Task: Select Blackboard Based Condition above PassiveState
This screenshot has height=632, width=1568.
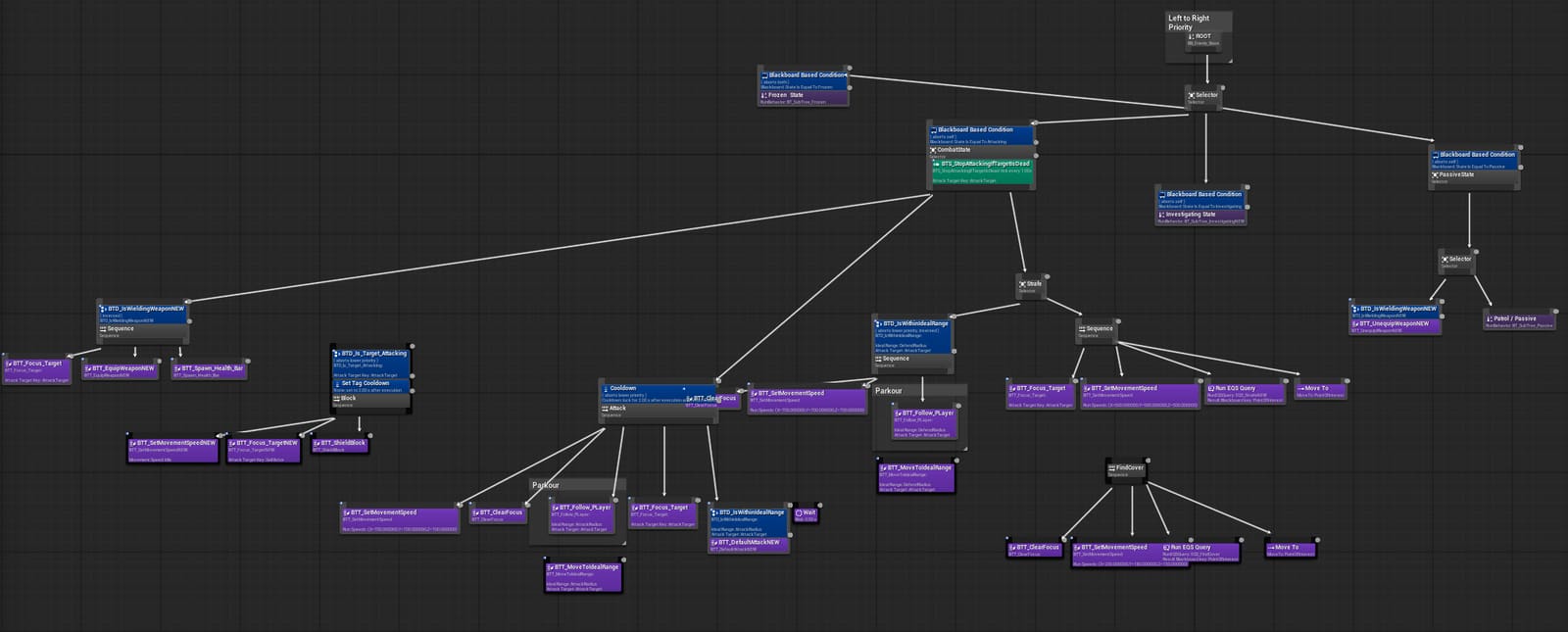Action: (x=1474, y=160)
